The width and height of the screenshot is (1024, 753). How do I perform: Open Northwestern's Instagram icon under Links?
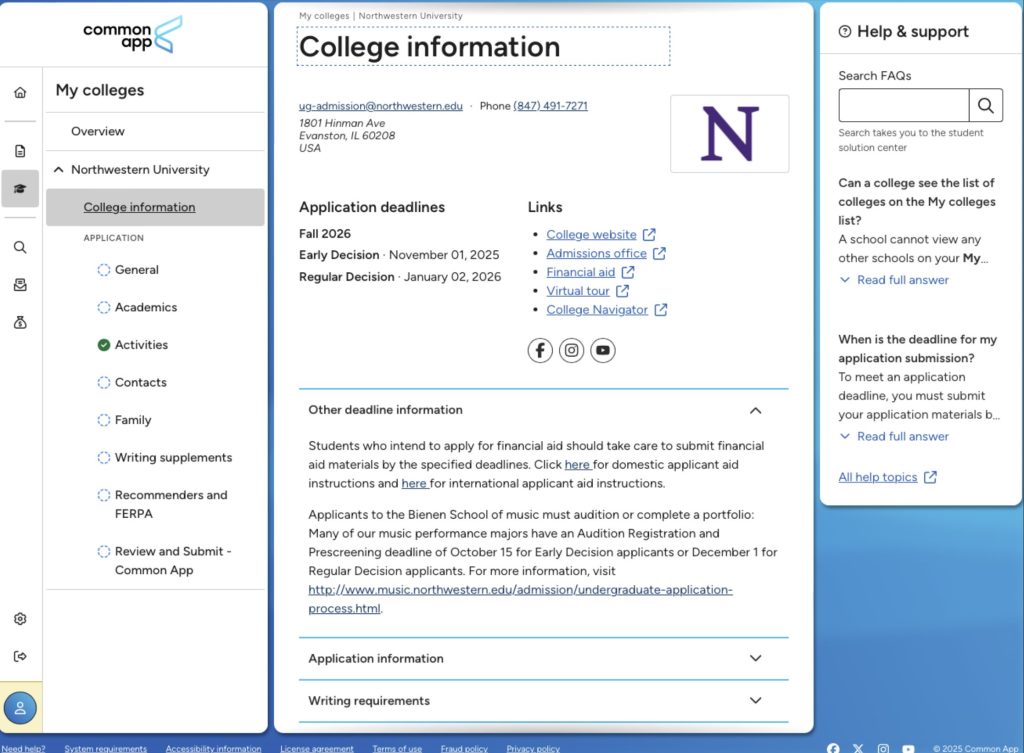pyautogui.click(x=571, y=351)
